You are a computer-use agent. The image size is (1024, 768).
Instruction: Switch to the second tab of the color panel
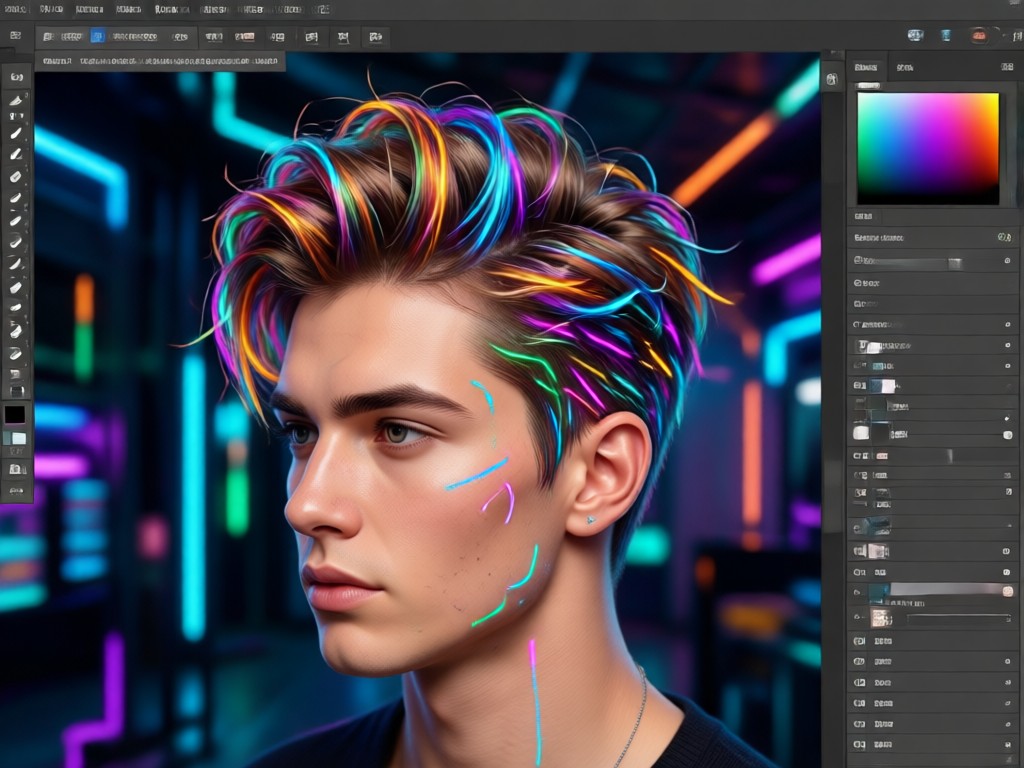click(x=904, y=67)
